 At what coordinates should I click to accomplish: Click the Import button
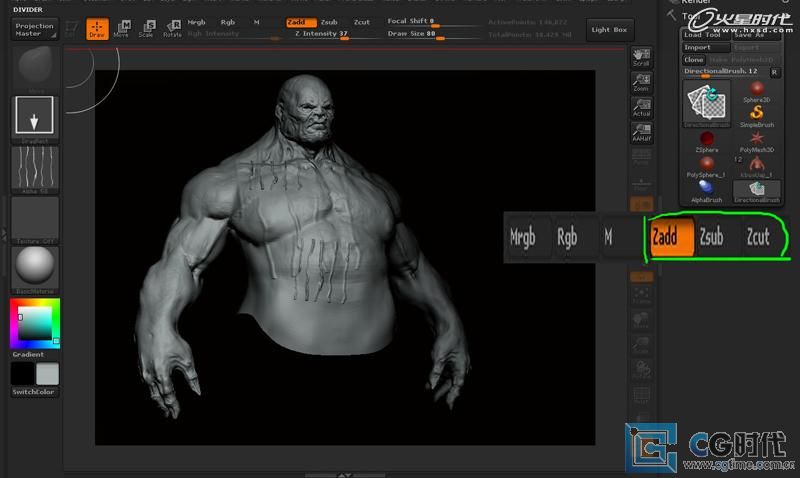(x=706, y=47)
